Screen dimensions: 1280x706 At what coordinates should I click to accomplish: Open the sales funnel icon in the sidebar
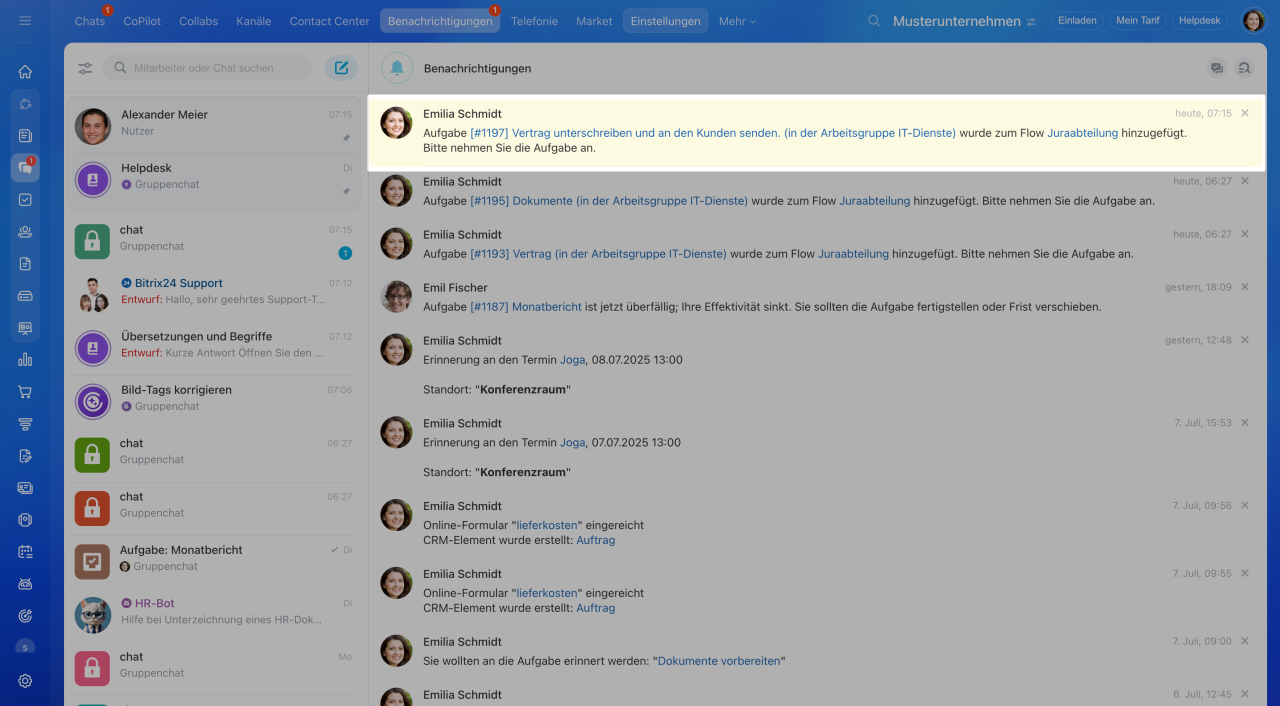point(25,424)
